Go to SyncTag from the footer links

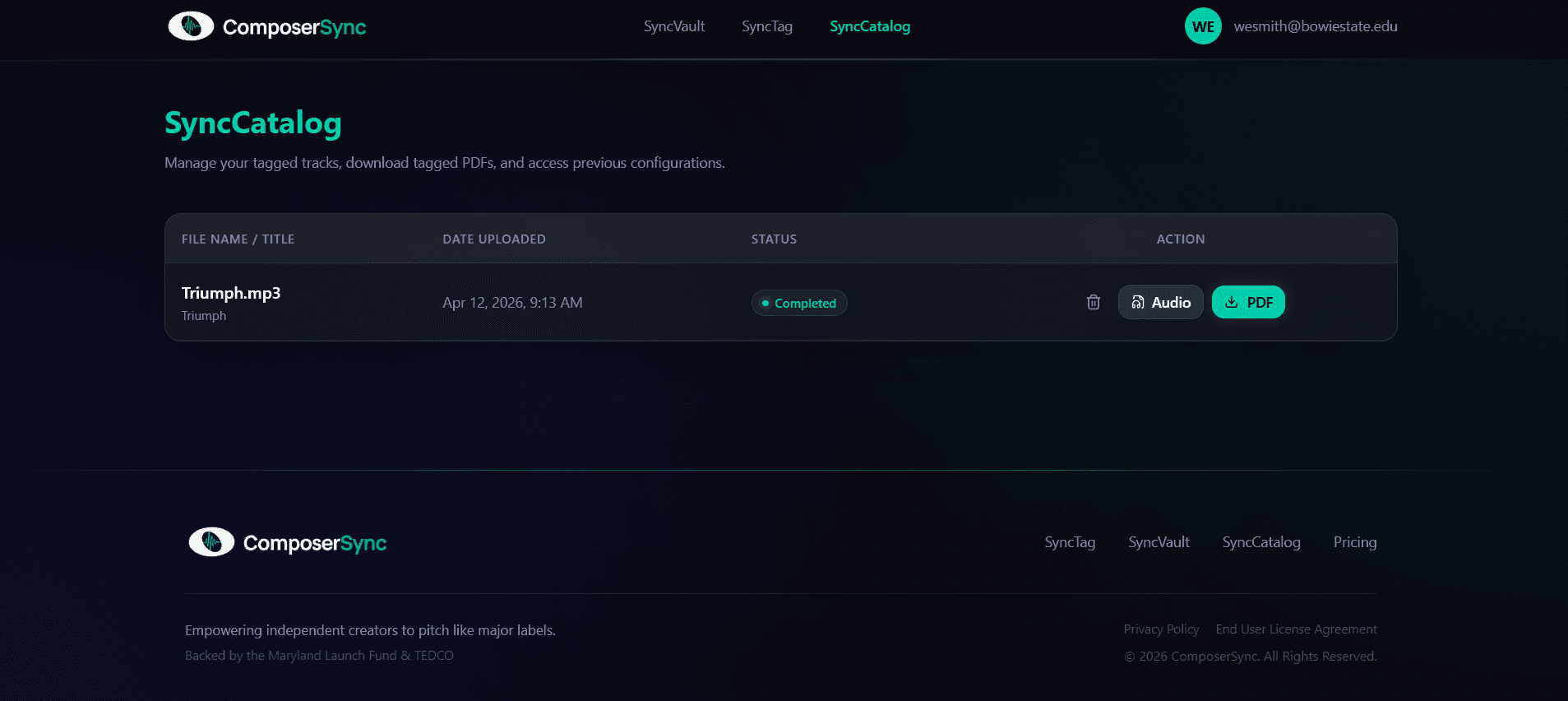point(1070,542)
